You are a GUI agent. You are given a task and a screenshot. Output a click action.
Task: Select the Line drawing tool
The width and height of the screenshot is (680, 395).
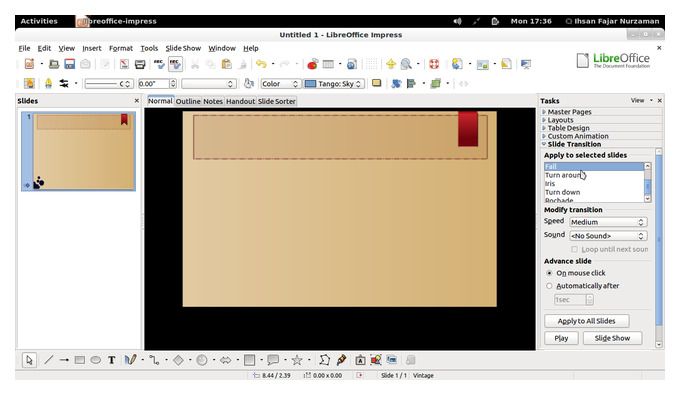[48, 360]
